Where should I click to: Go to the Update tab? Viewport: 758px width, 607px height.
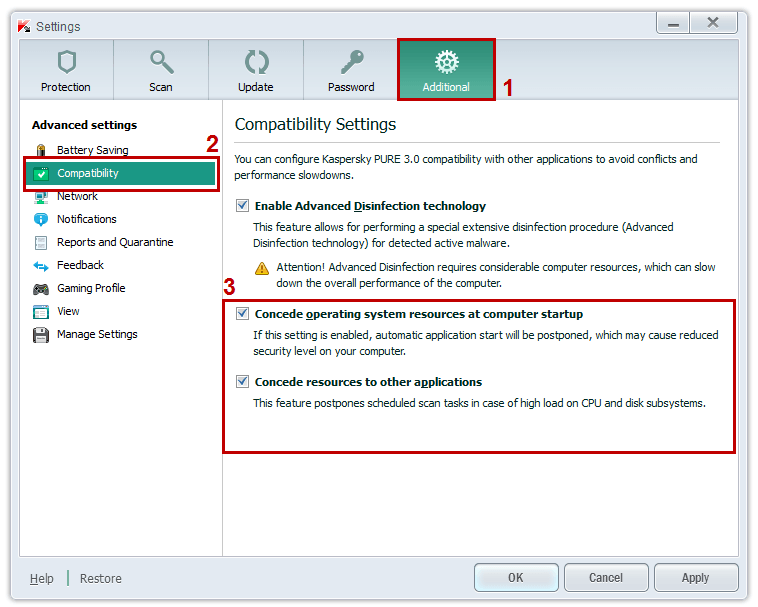(256, 70)
